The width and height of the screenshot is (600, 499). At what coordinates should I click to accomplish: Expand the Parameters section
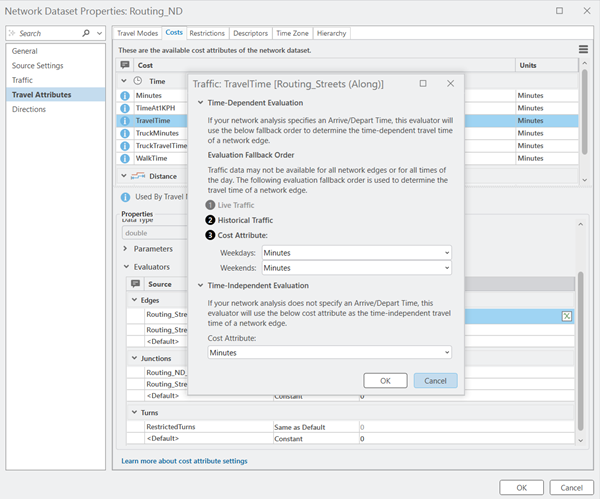[125, 248]
